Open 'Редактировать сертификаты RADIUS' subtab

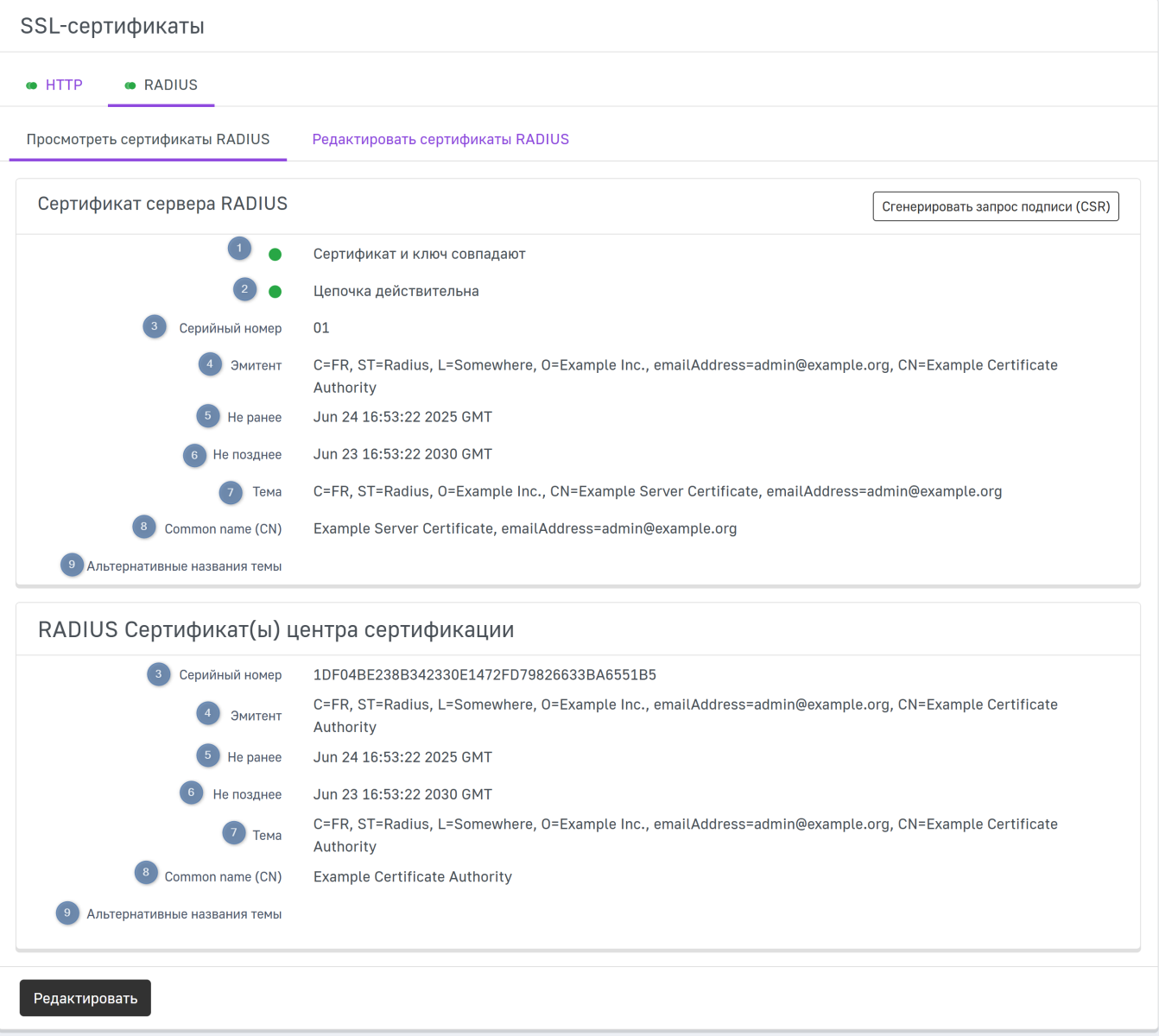coord(440,139)
